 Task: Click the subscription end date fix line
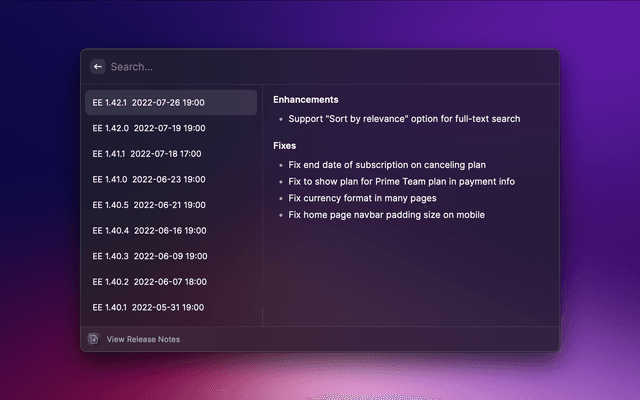coord(387,165)
